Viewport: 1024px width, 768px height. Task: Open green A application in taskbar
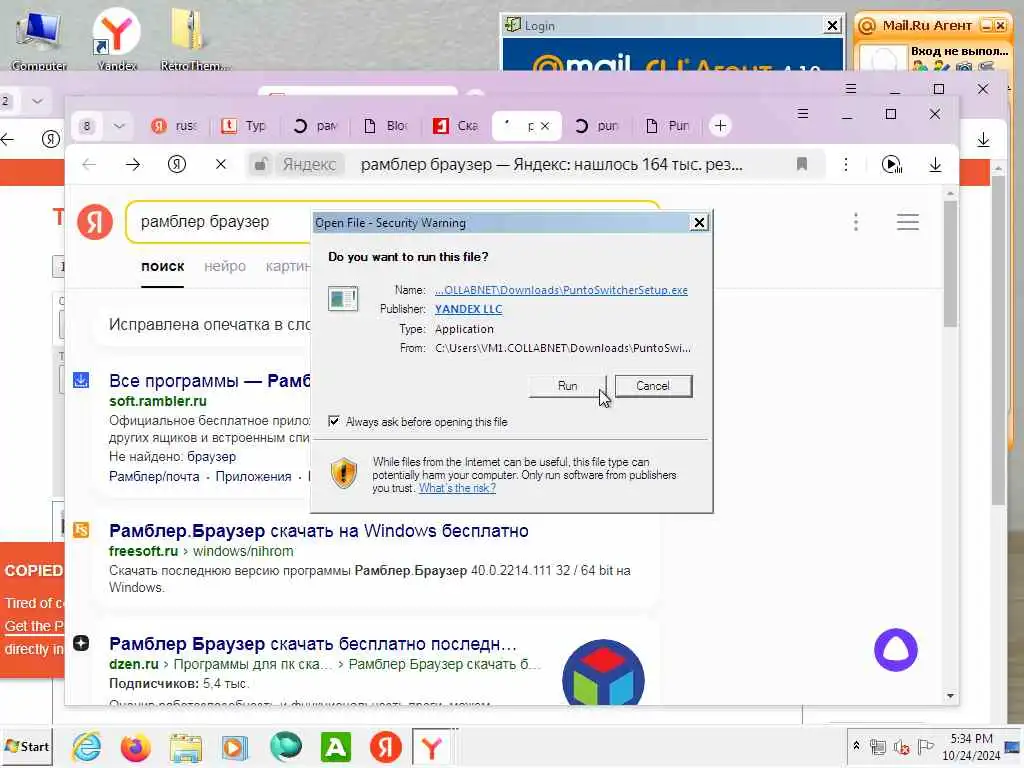pos(336,746)
